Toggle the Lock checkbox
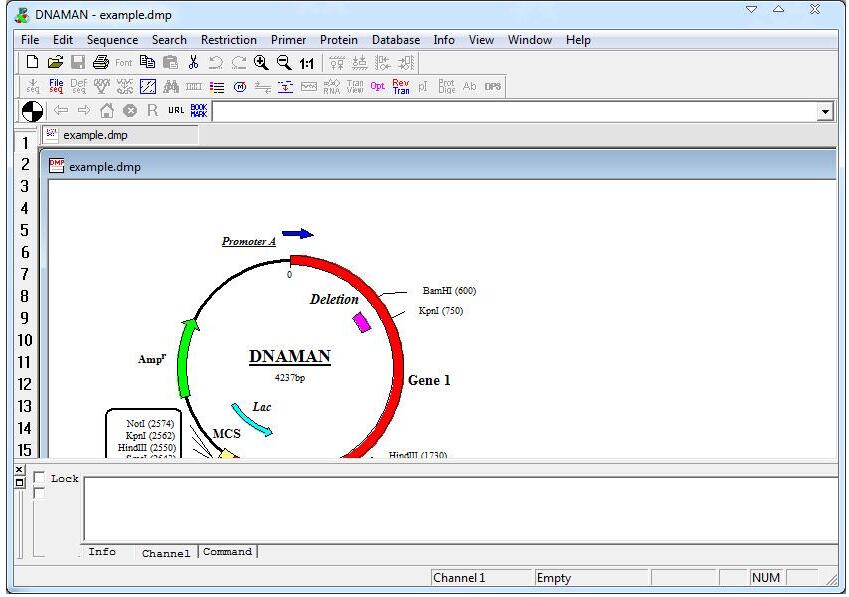The width and height of the screenshot is (849, 597). point(39,477)
